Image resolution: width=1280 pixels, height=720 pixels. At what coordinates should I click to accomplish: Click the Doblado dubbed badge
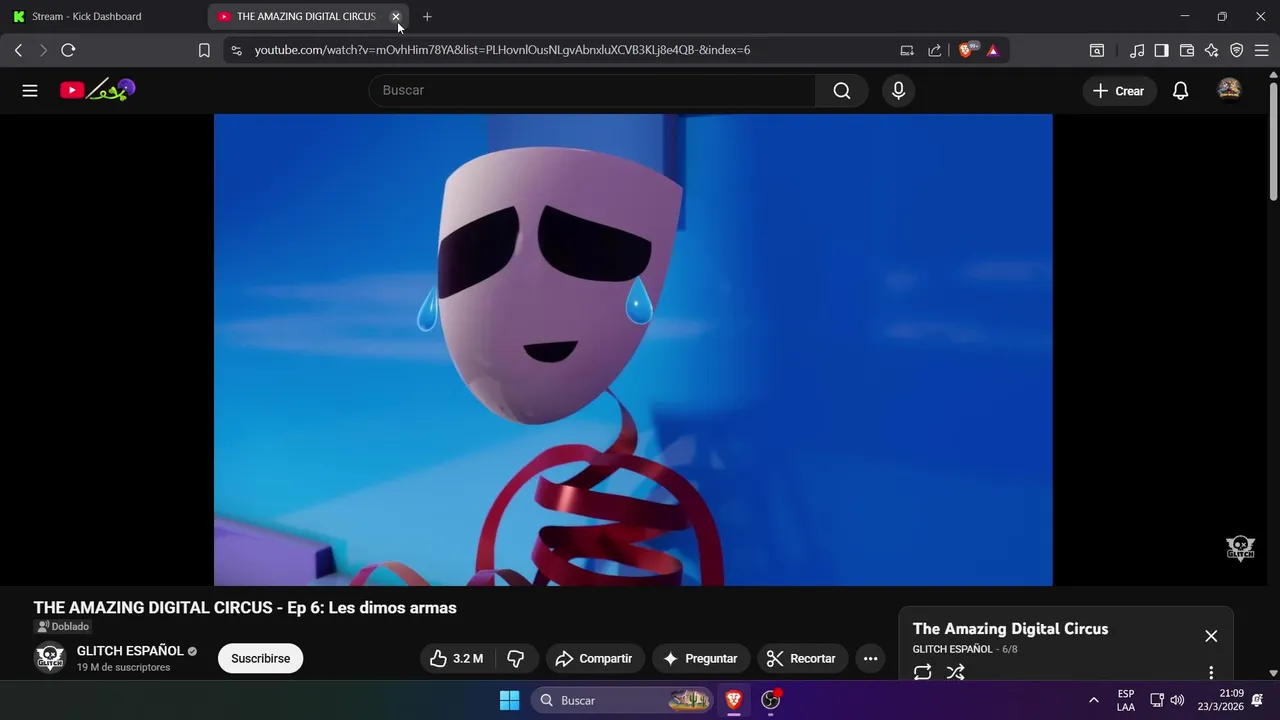63,627
